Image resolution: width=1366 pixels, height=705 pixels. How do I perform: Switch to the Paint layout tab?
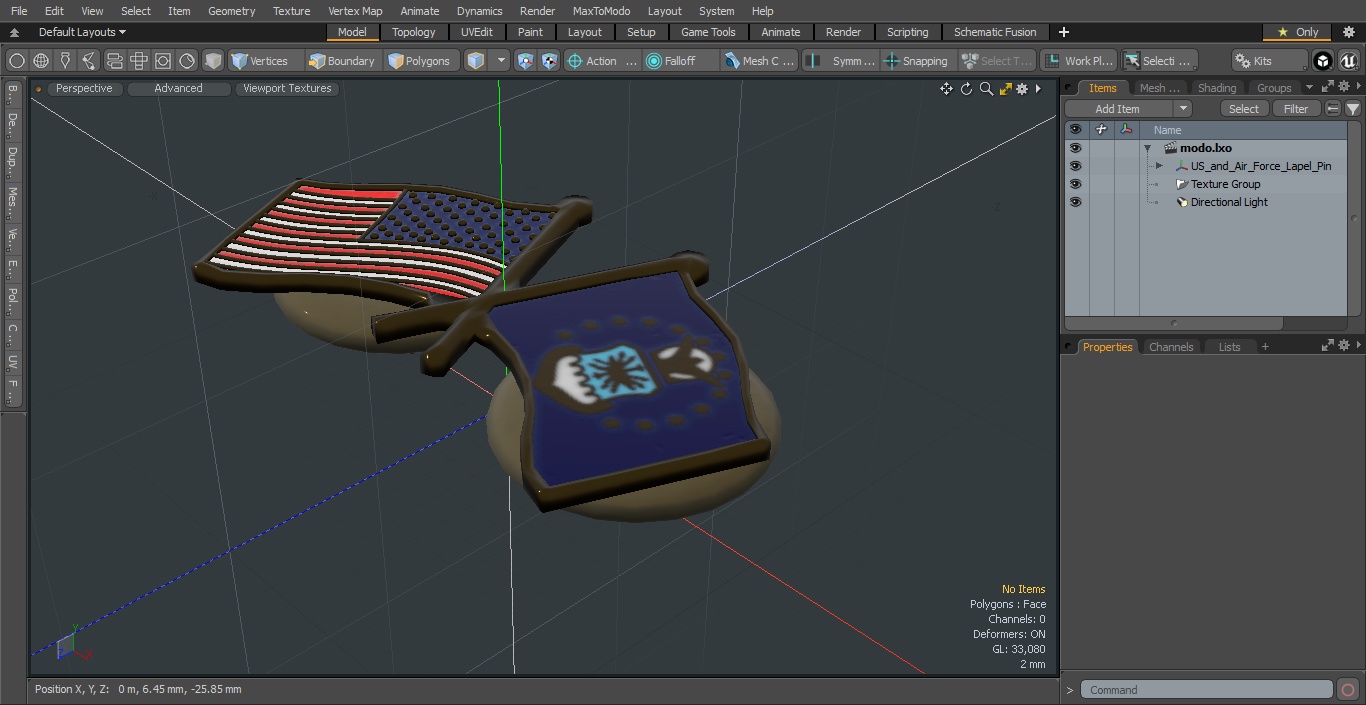click(x=531, y=32)
